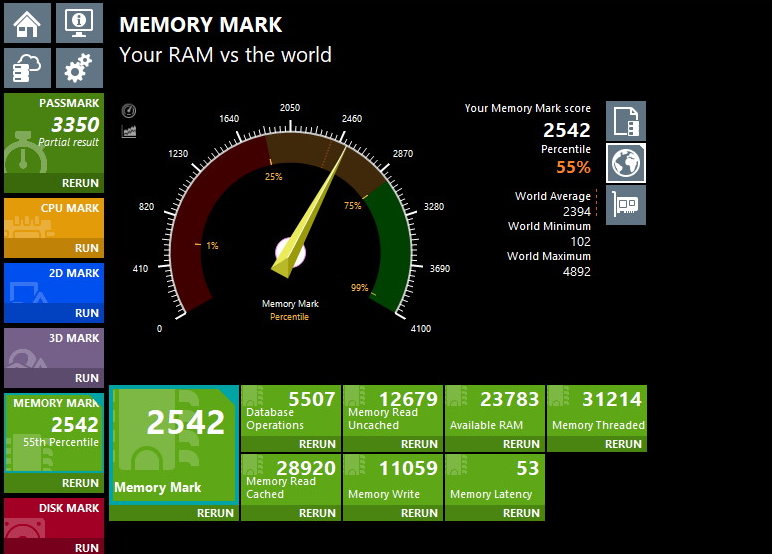The width and height of the screenshot is (772, 554).
Task: Click the 99% marker on the gauge
Action: (359, 288)
